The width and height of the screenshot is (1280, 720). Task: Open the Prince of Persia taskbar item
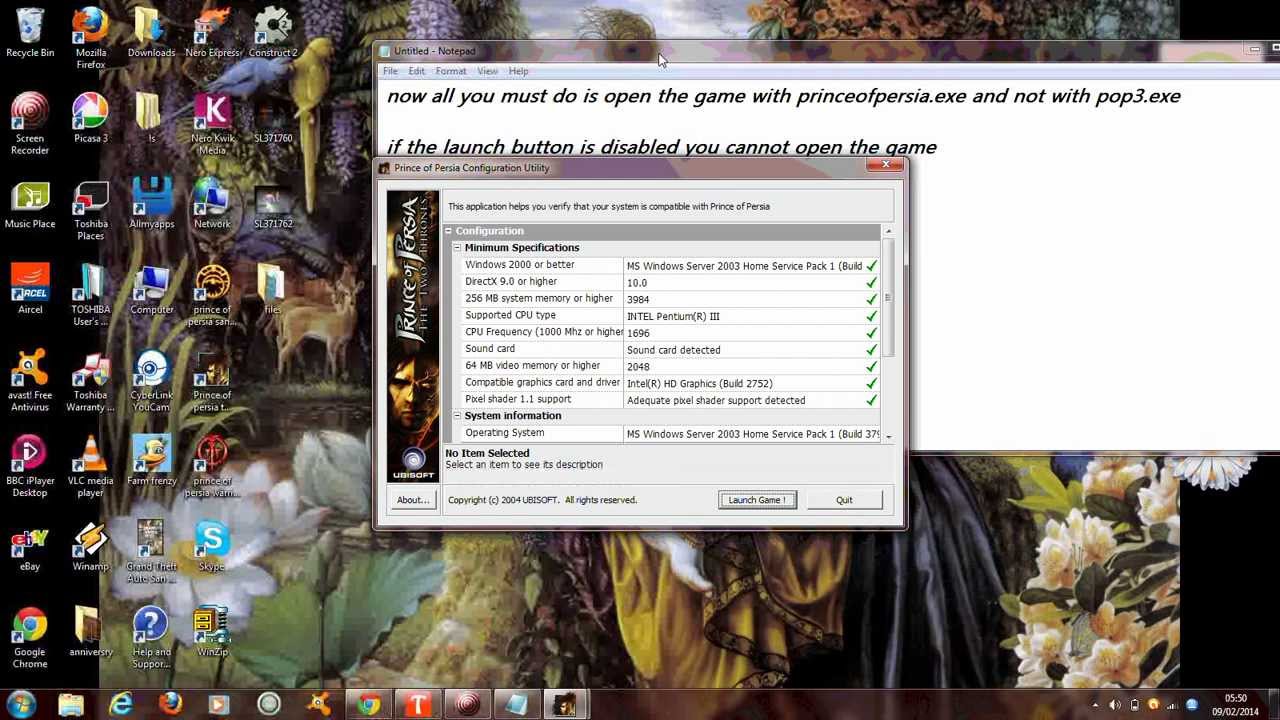point(564,705)
